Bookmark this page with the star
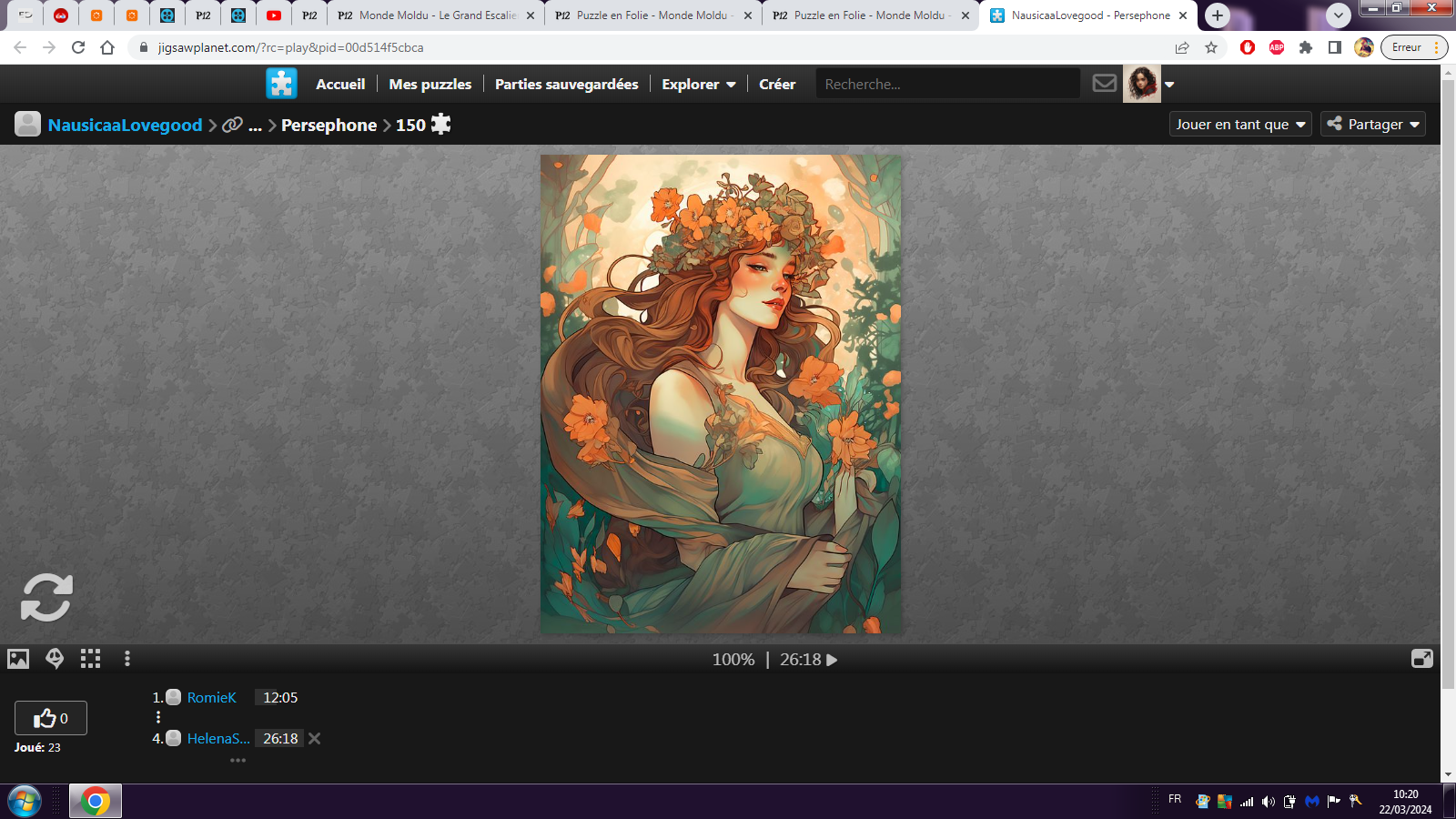The image size is (1456, 819). tap(1211, 47)
